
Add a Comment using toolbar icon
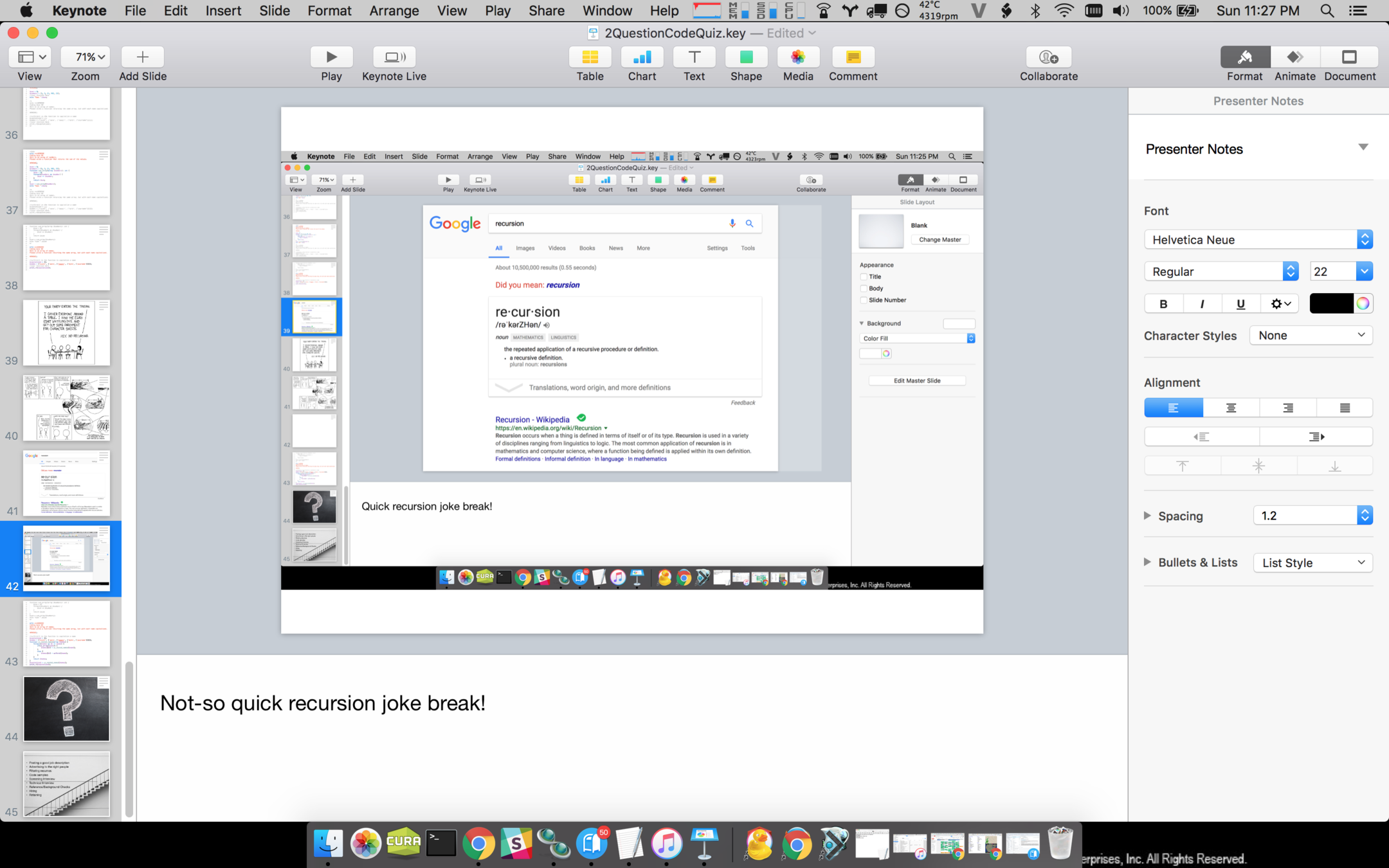[853, 57]
